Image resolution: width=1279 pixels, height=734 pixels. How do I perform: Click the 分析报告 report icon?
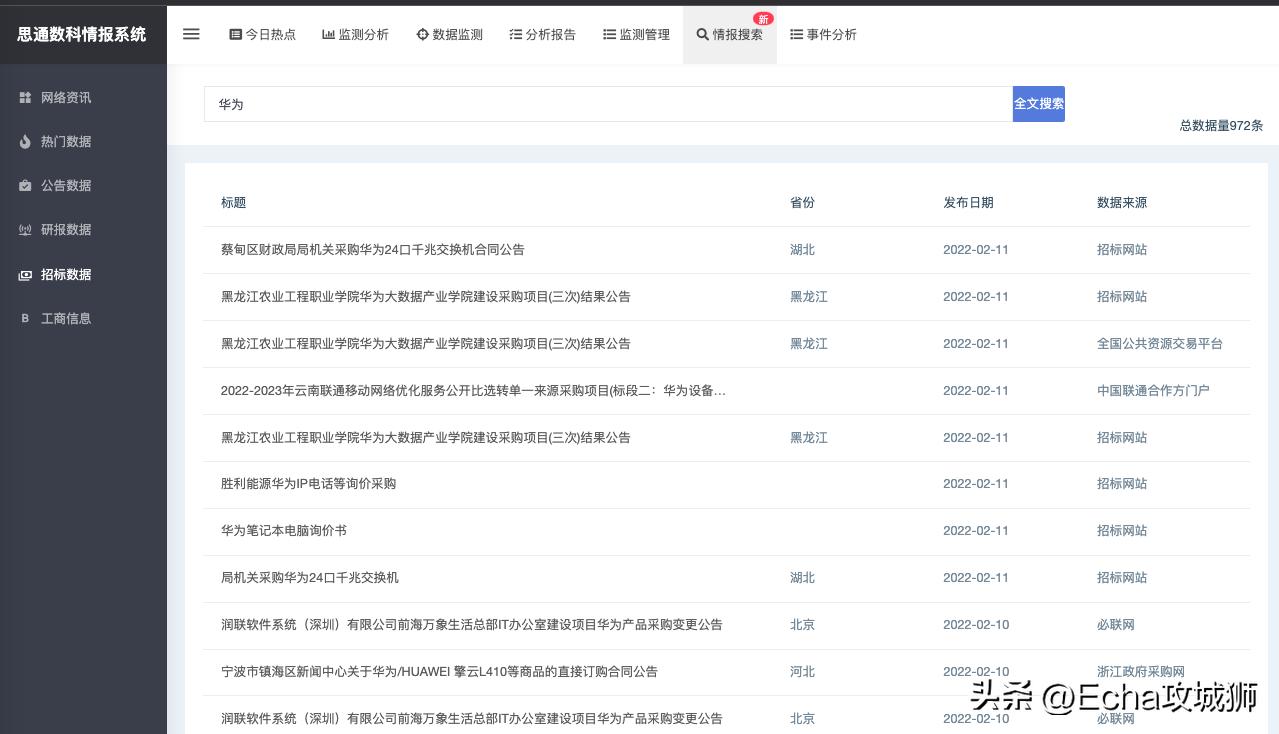tap(517, 35)
